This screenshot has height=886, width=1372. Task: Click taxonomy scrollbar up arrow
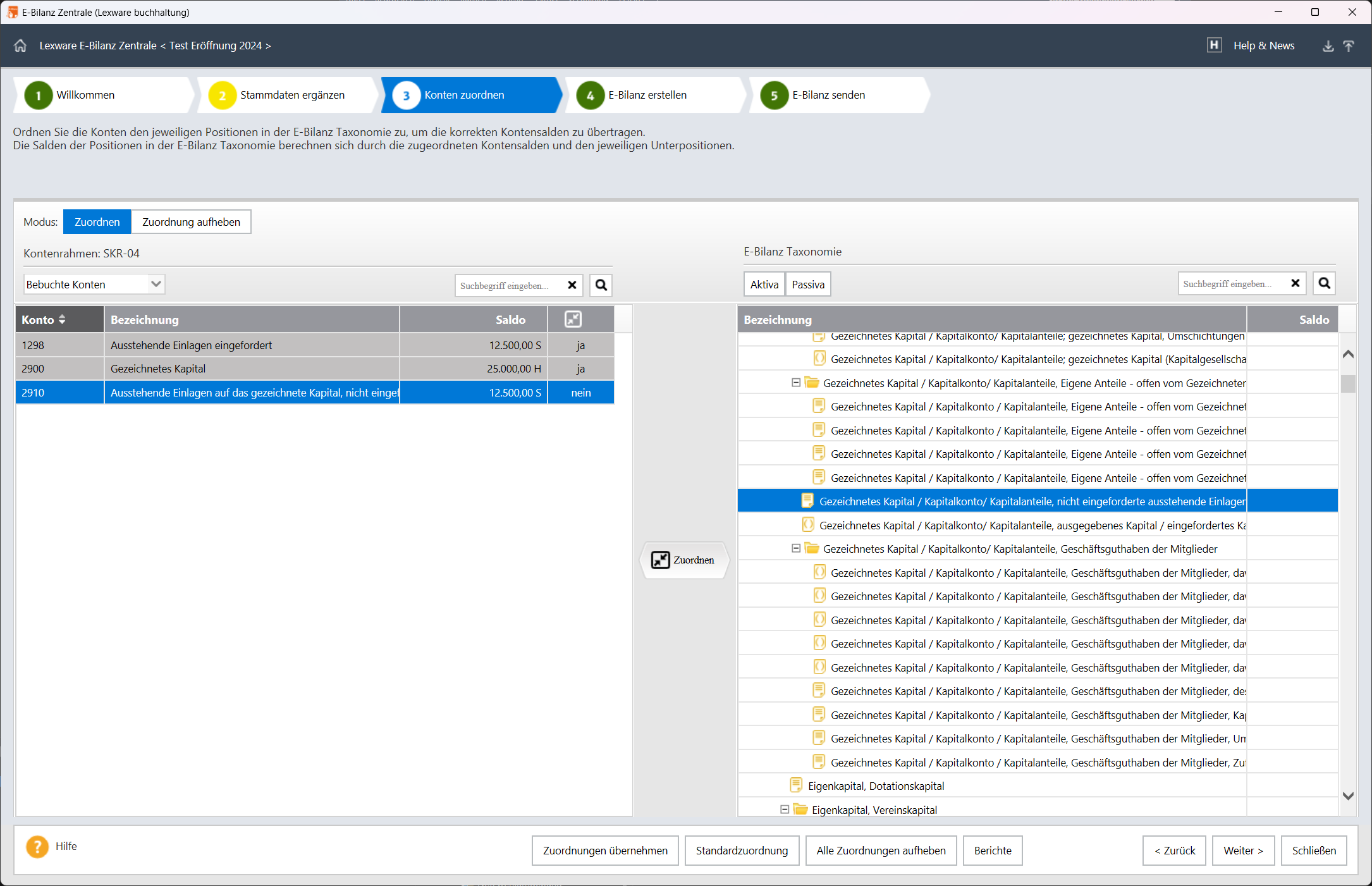[x=1348, y=354]
